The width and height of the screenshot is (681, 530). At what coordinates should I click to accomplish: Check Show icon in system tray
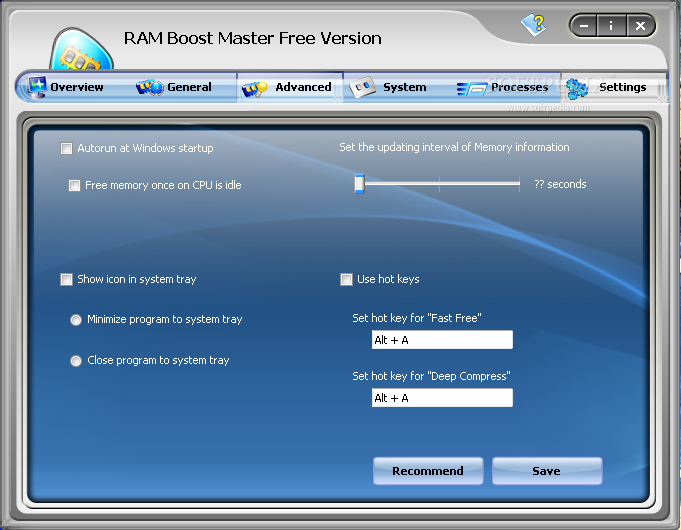point(66,279)
